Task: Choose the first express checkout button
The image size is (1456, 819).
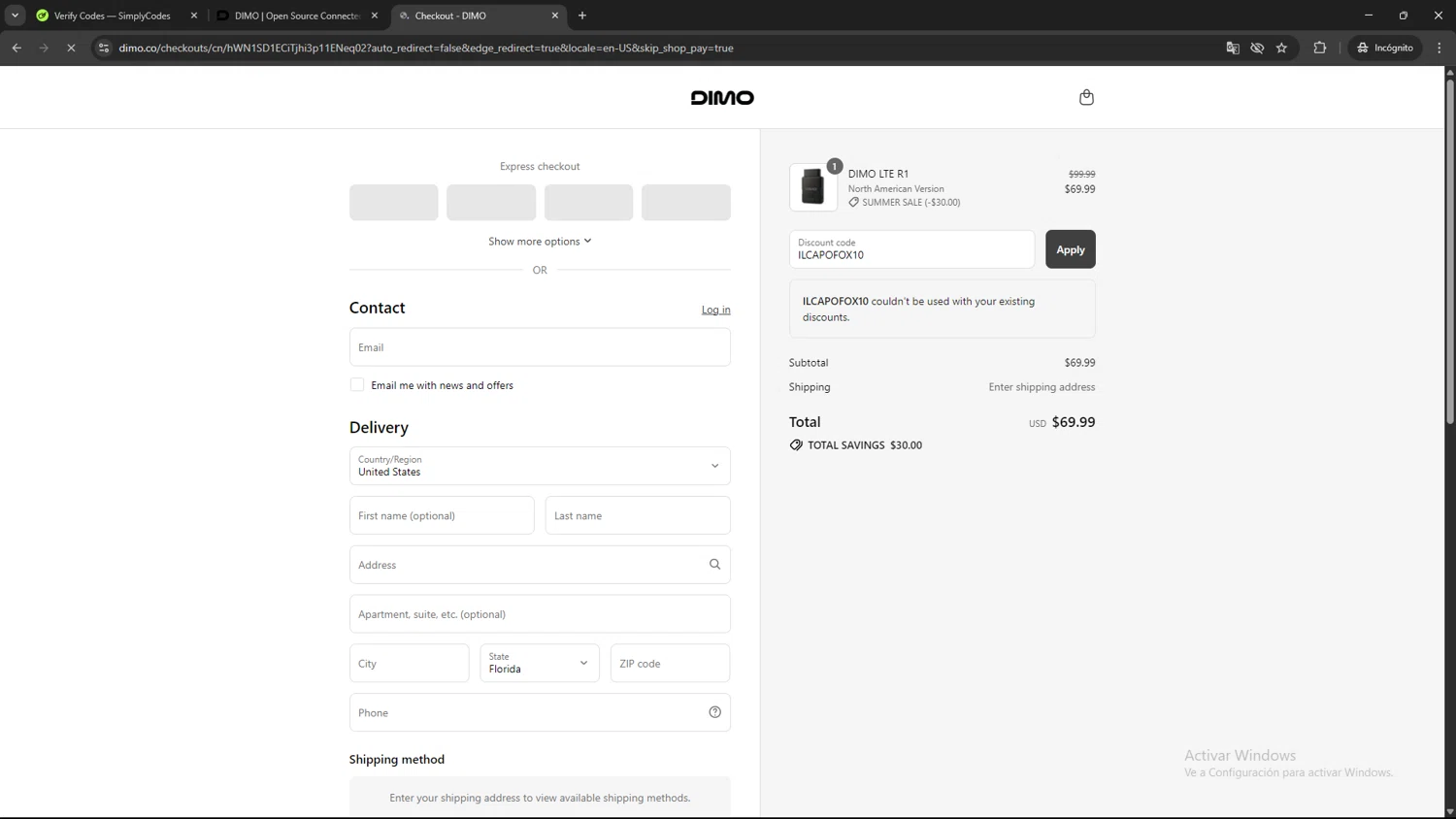Action: [394, 203]
